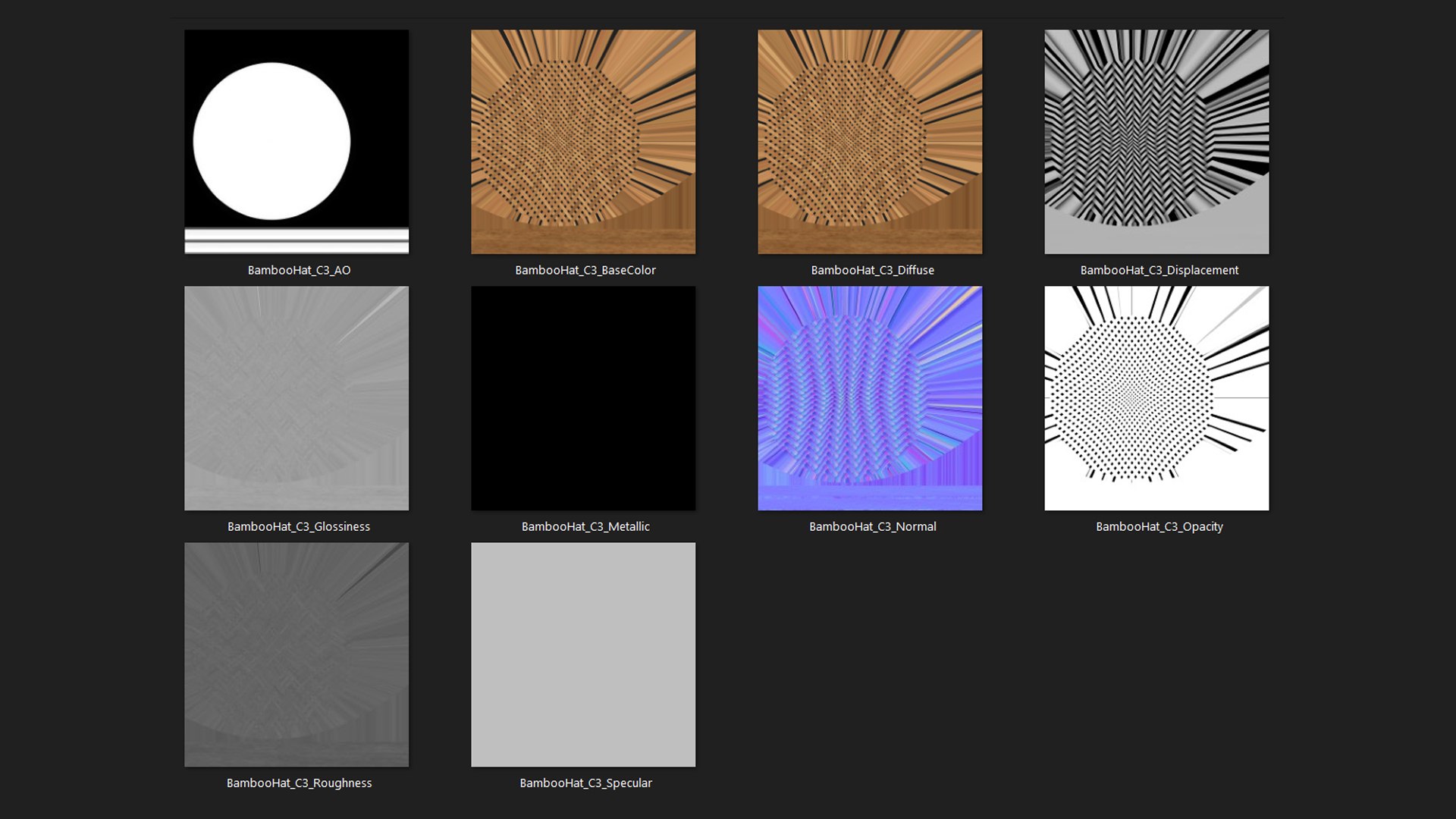Click the BambooHat_C3_Diffuse file name label
Image resolution: width=1456 pixels, height=819 pixels.
pyautogui.click(x=872, y=270)
